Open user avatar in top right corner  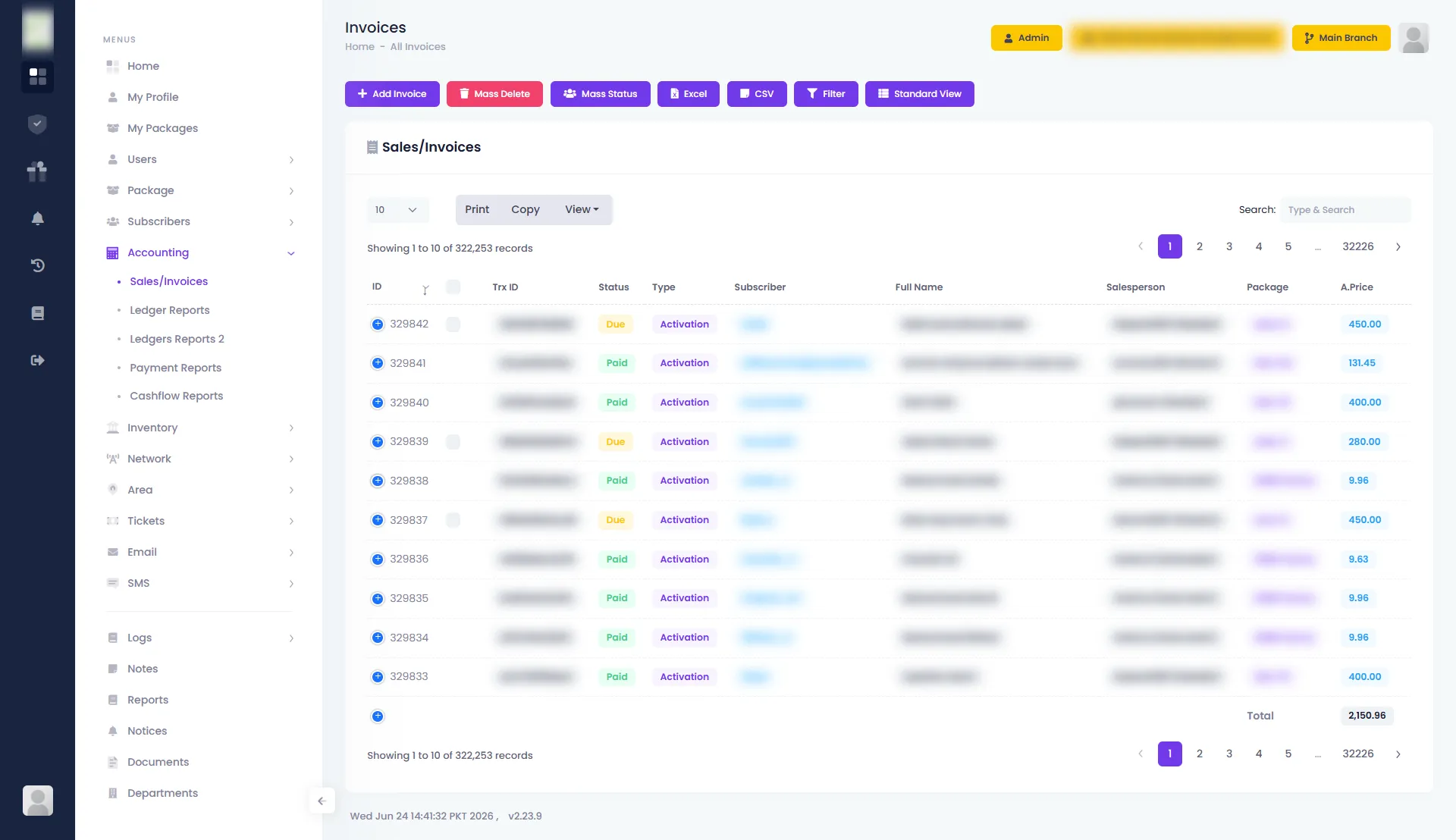coord(1414,38)
